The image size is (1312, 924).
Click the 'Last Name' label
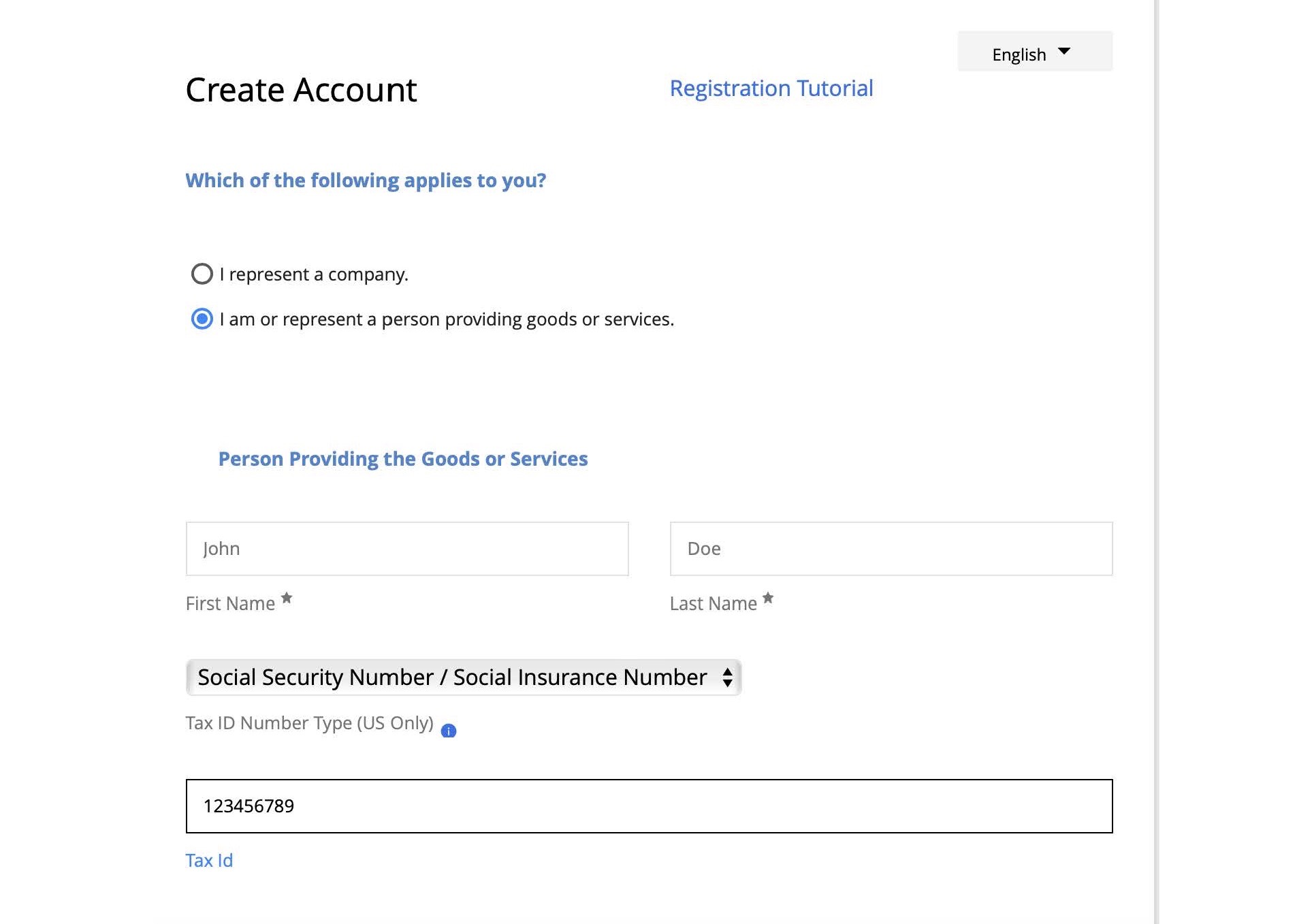(x=714, y=603)
